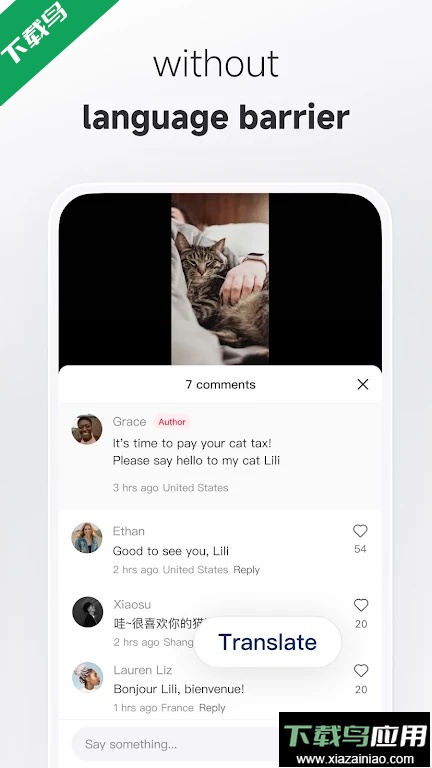View Xiaosu's profile avatar
Viewport: 432px width, 768px height.
pyautogui.click(x=88, y=612)
